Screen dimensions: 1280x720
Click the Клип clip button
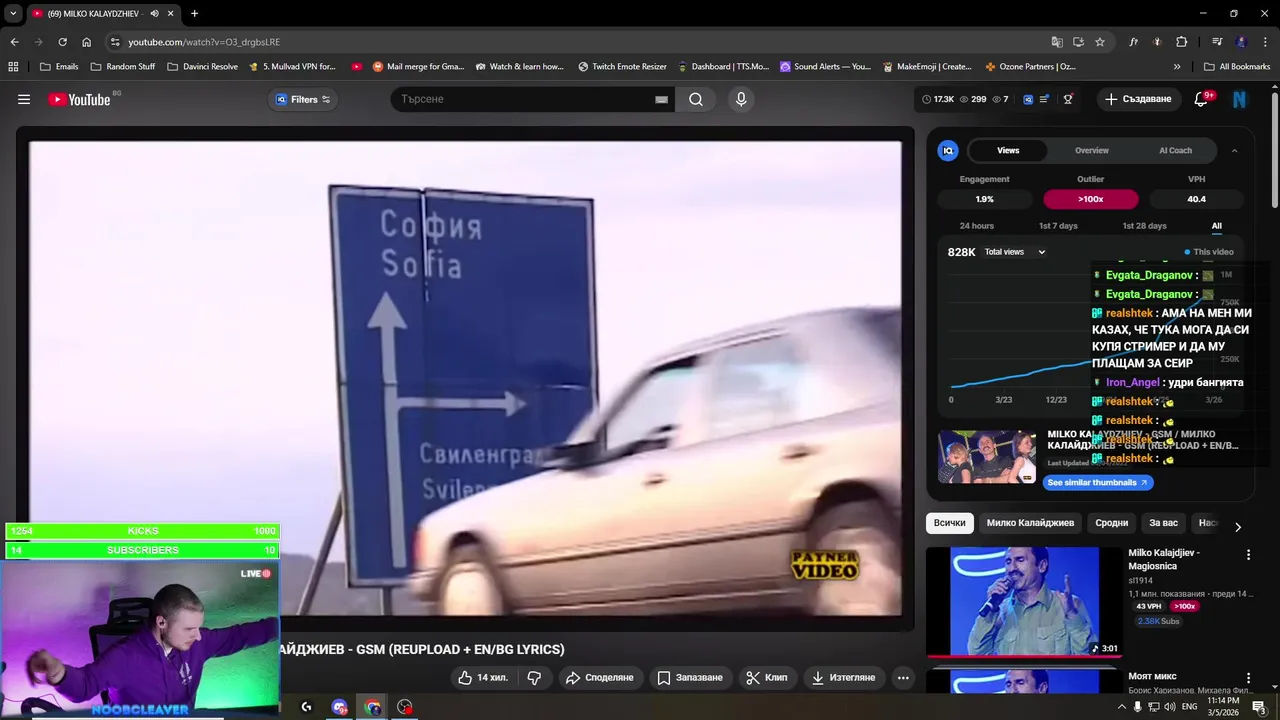point(766,678)
